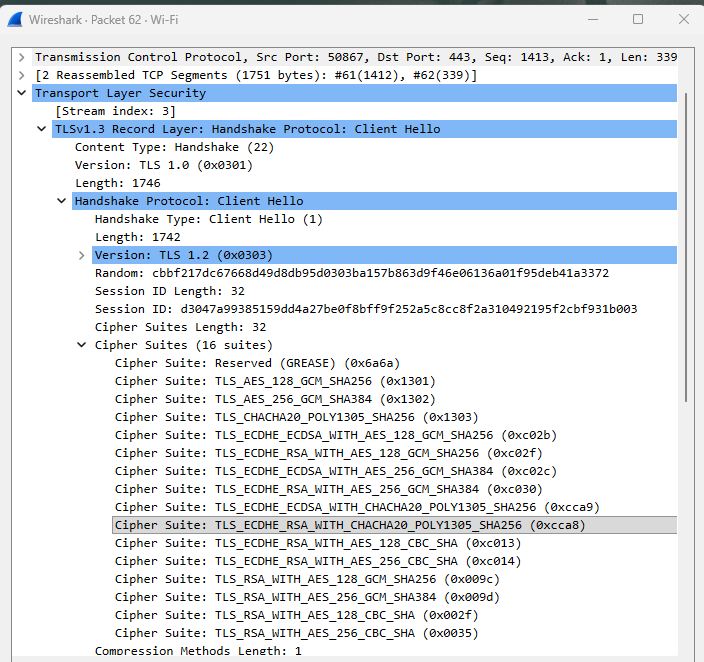Collapse the Cipher Suites list

pyautogui.click(x=82, y=345)
